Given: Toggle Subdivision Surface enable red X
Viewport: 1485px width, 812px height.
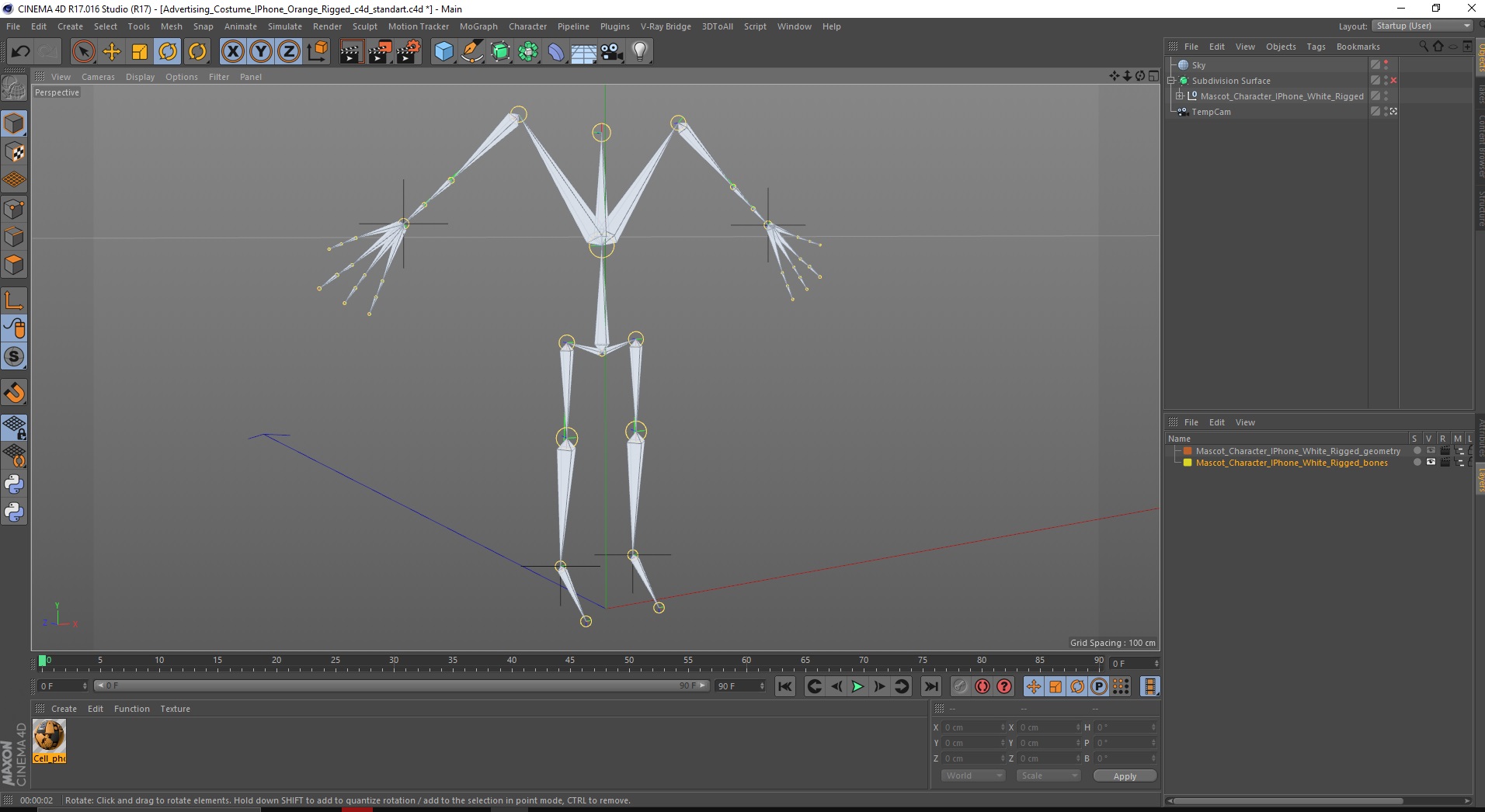Looking at the screenshot, I should pyautogui.click(x=1393, y=81).
